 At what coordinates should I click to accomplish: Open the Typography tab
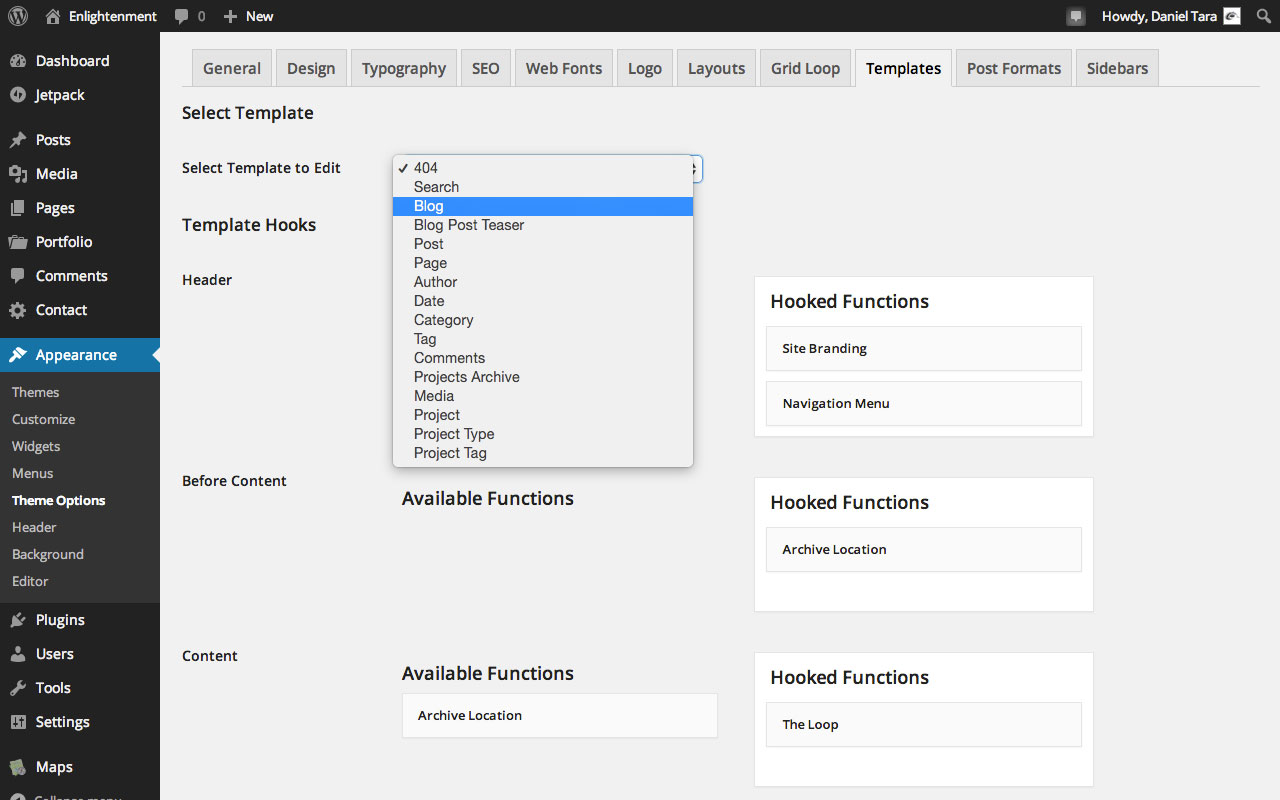pyautogui.click(x=404, y=68)
